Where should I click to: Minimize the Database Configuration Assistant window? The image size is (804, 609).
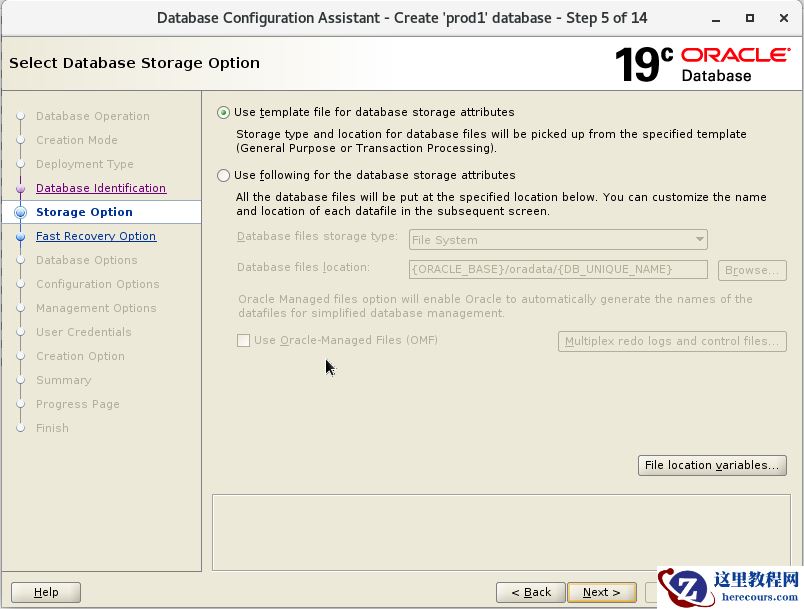point(716,18)
